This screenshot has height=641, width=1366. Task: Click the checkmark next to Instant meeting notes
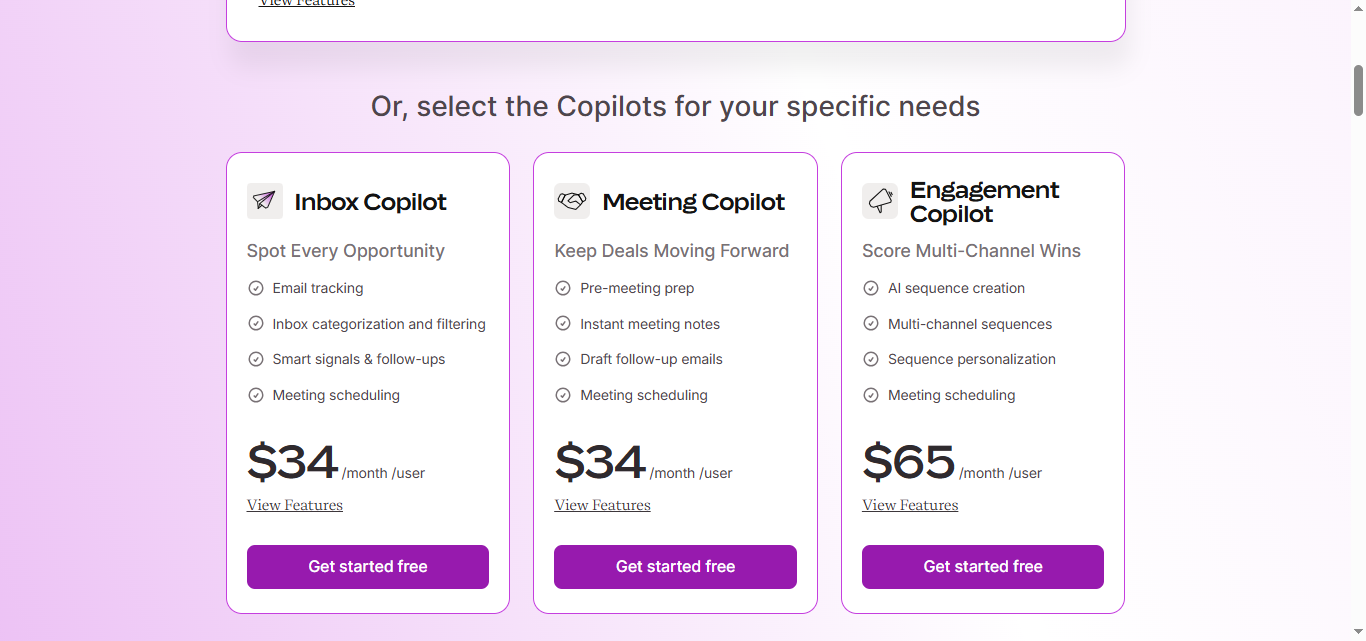(562, 323)
